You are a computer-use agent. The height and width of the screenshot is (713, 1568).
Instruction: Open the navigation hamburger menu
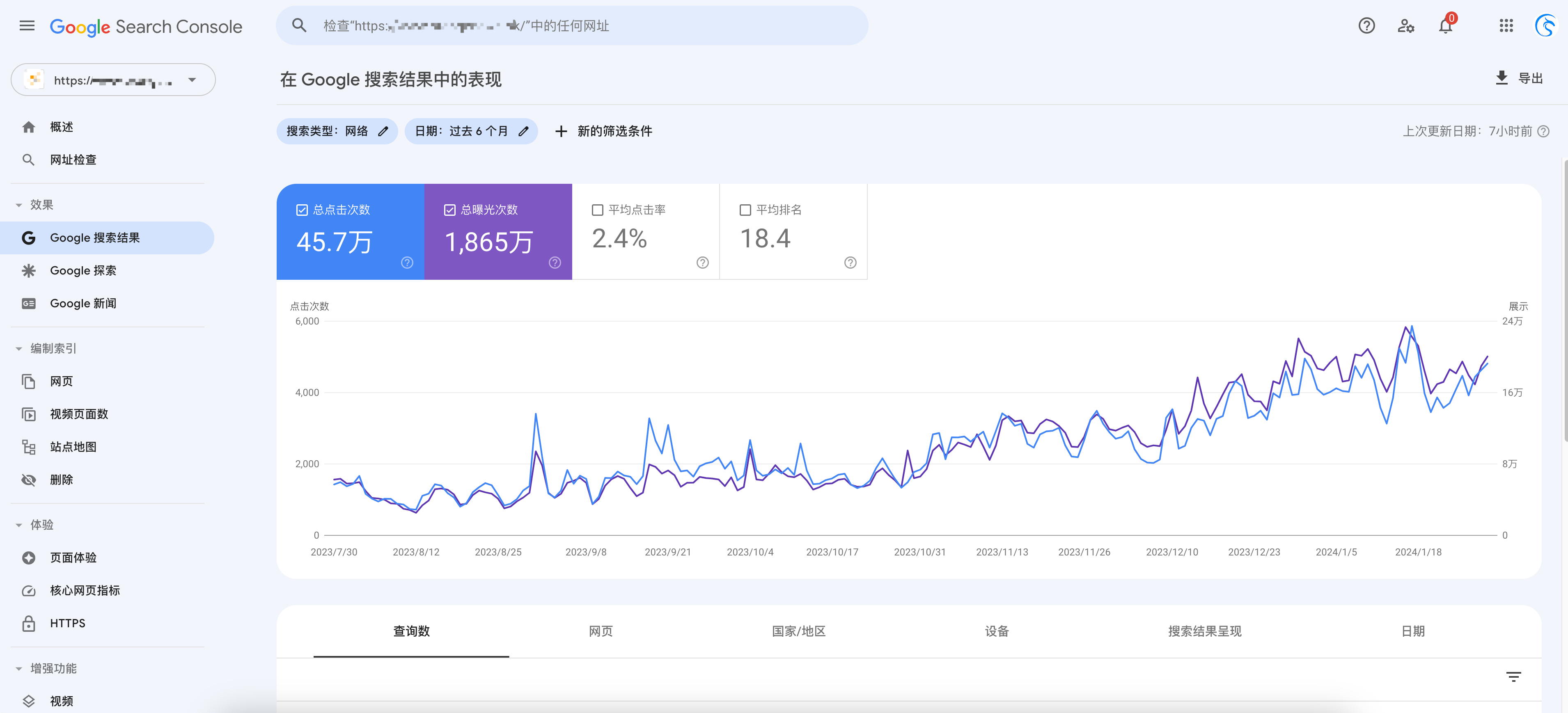pyautogui.click(x=27, y=25)
